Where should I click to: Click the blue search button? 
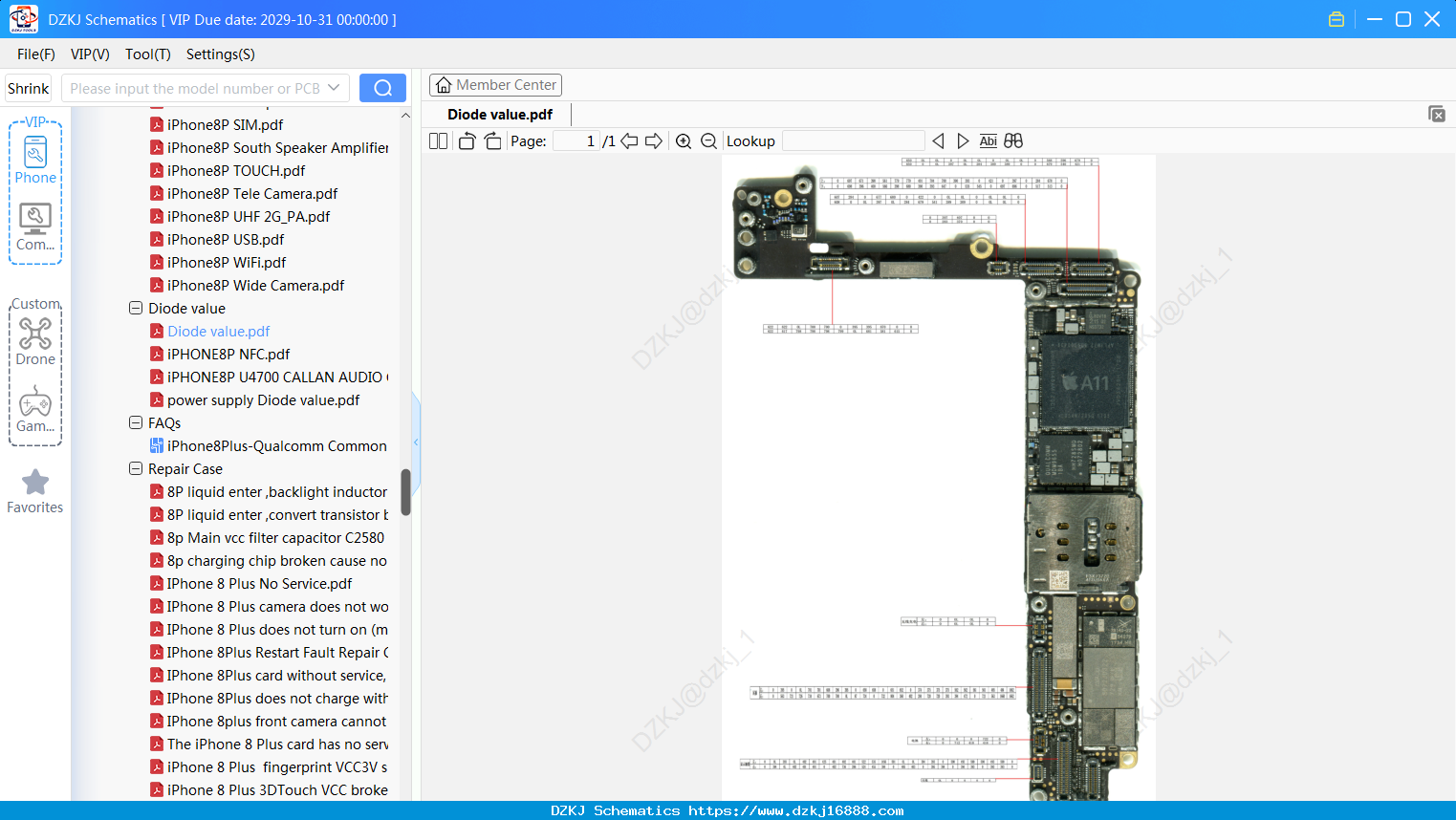382,88
